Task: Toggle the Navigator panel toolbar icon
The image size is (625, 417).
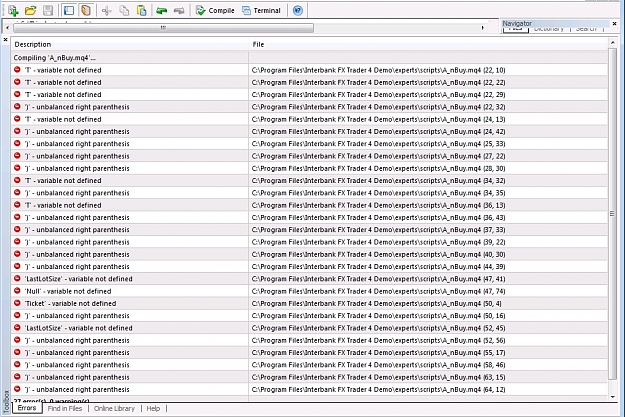Action: point(69,10)
